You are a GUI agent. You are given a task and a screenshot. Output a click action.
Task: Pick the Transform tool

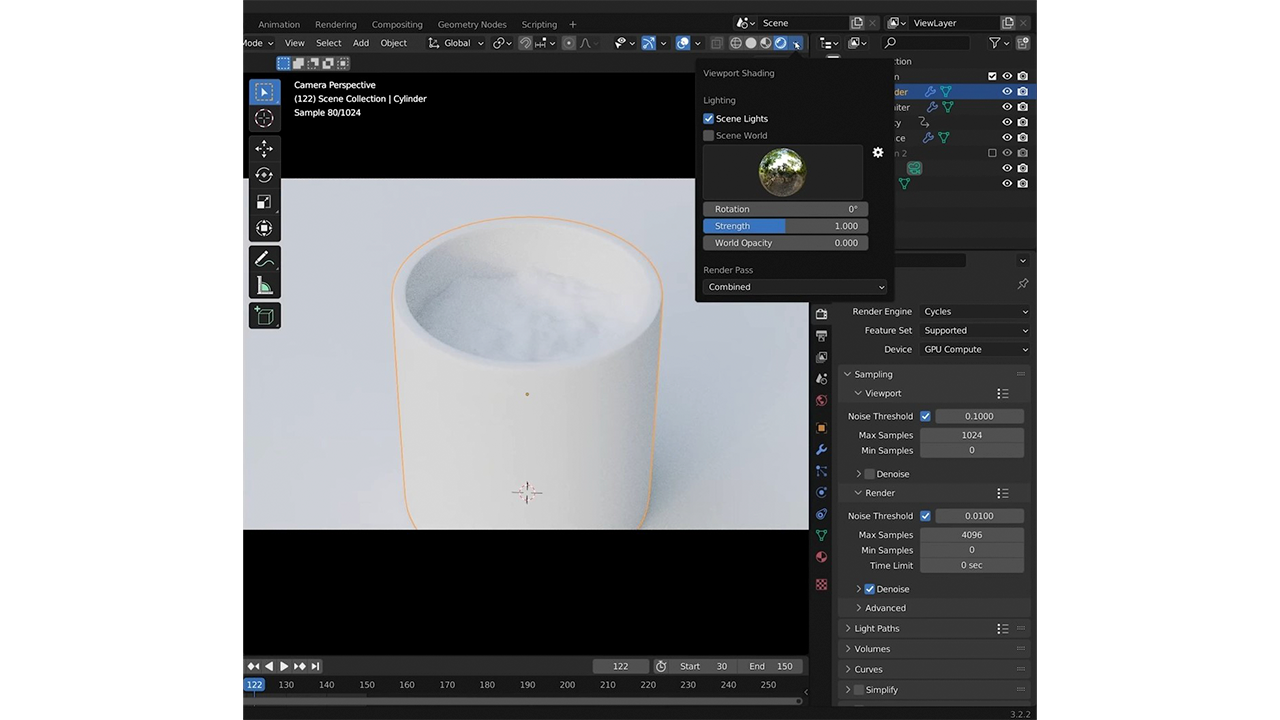(x=264, y=228)
